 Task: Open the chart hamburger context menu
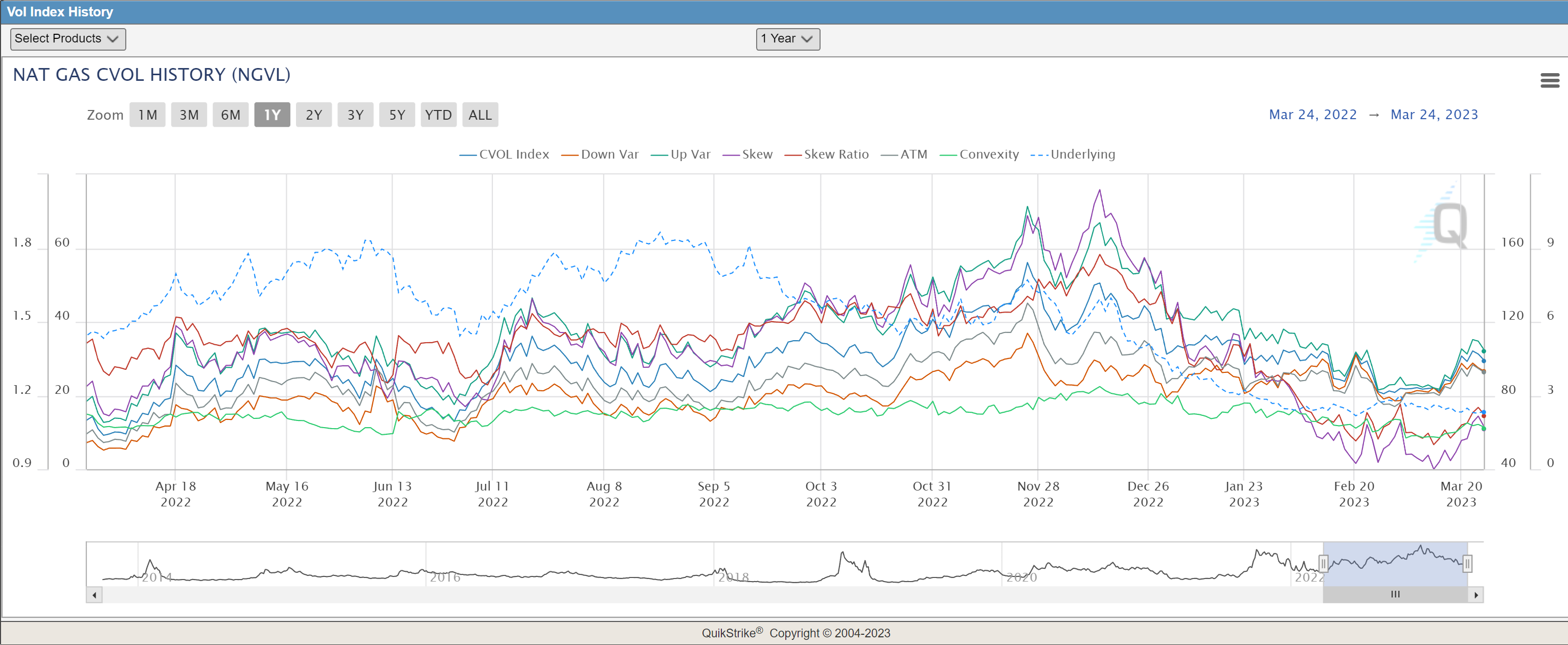[x=1549, y=80]
